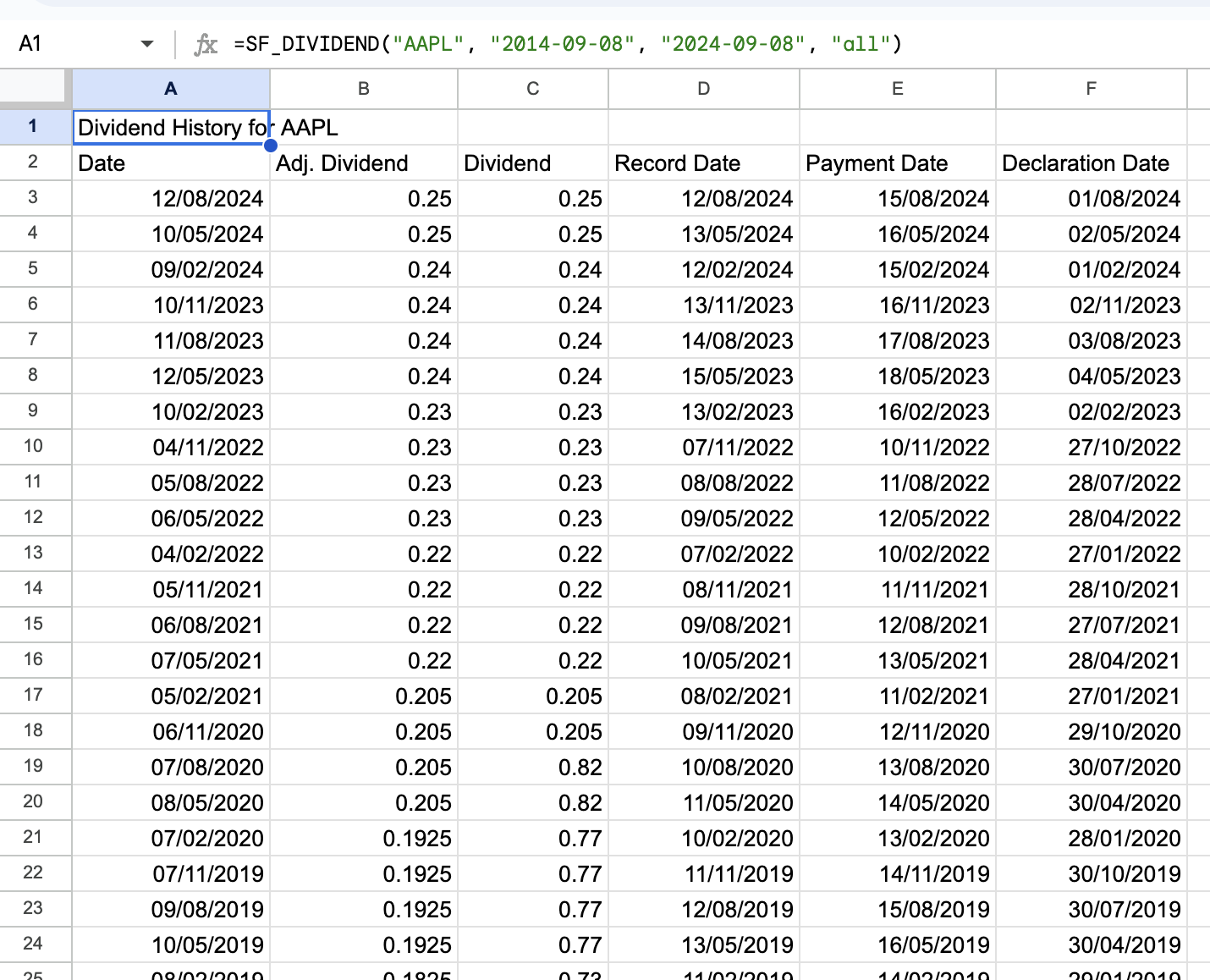This screenshot has width=1210, height=980.
Task: Click the blue fill handle on cell A1
Action: 269,146
